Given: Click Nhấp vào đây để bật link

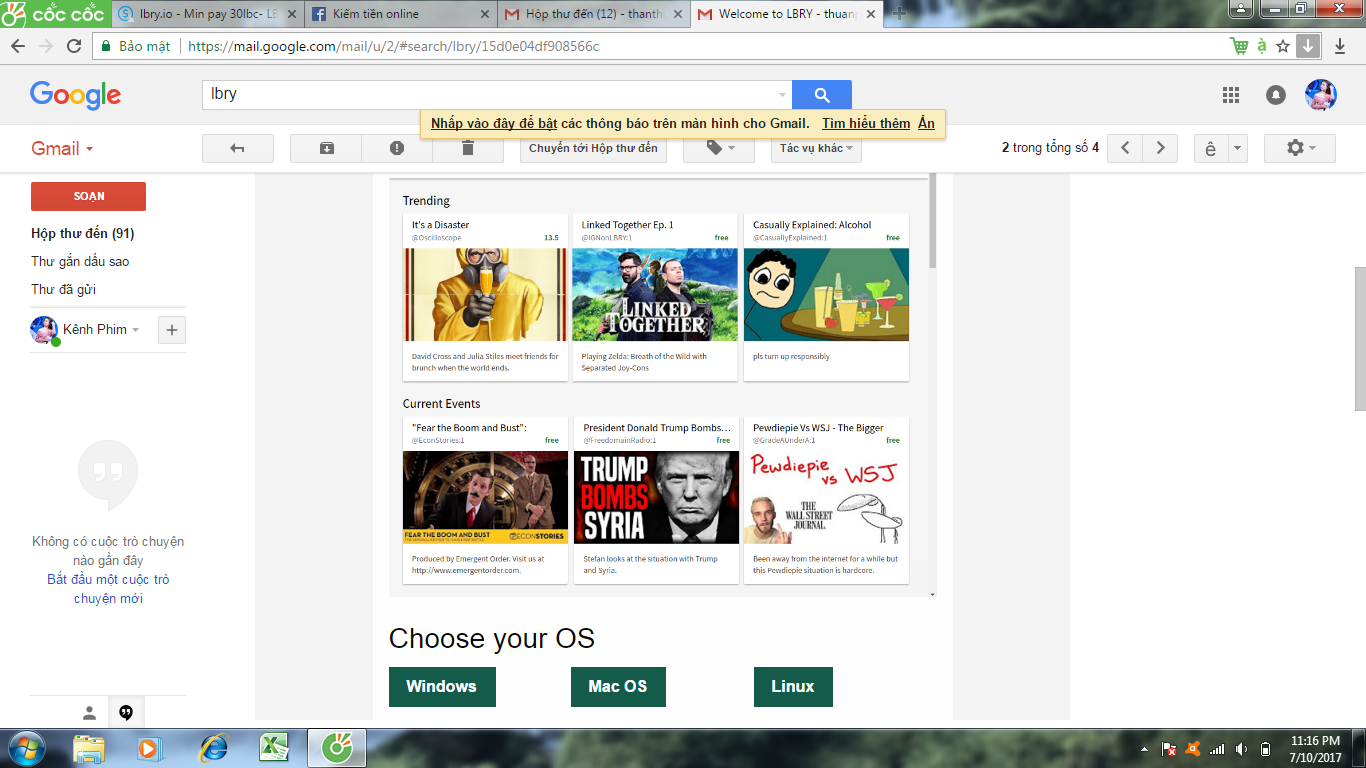Looking at the screenshot, I should (494, 124).
